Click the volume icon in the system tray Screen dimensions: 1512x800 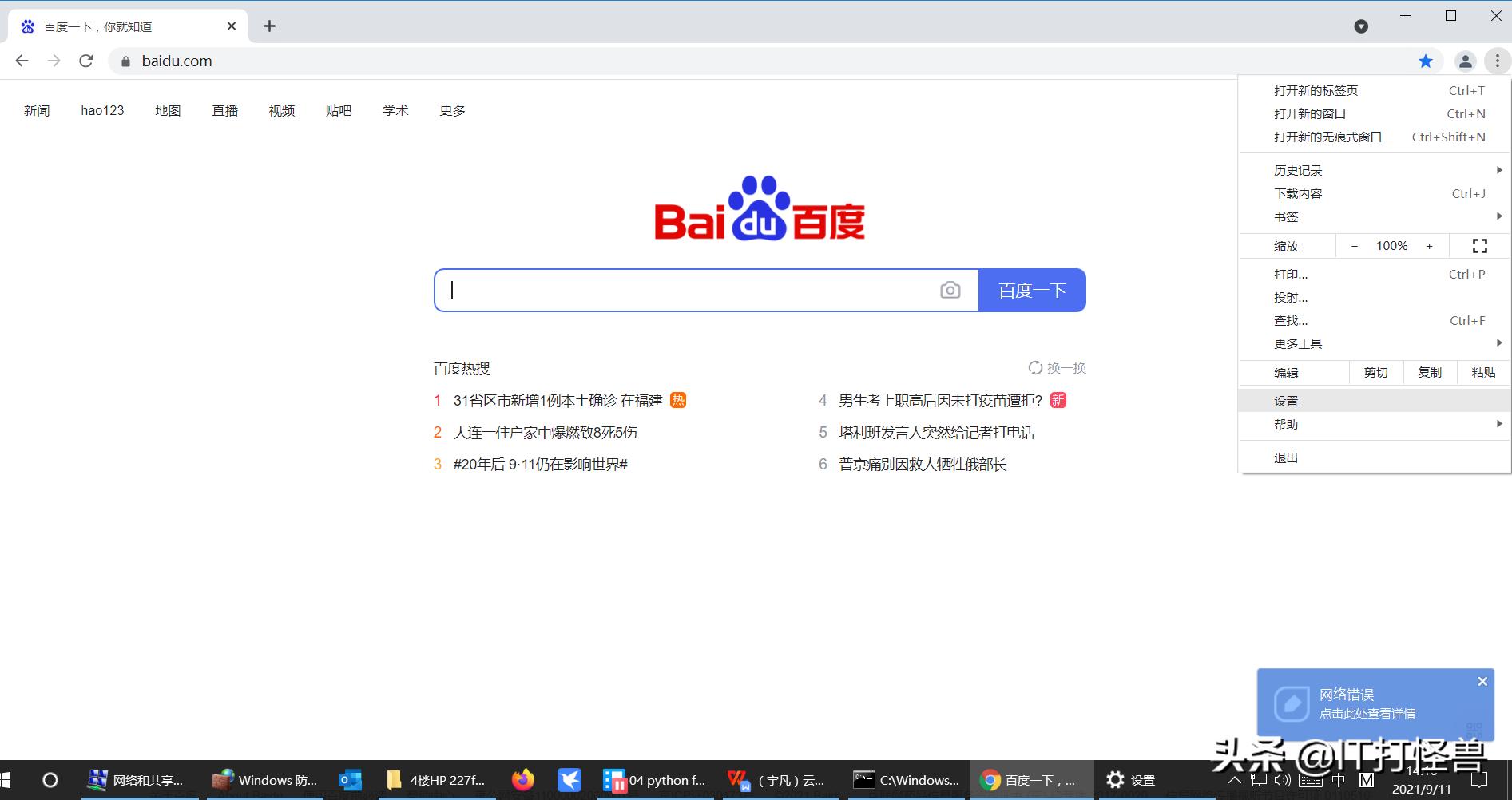pyautogui.click(x=1282, y=780)
